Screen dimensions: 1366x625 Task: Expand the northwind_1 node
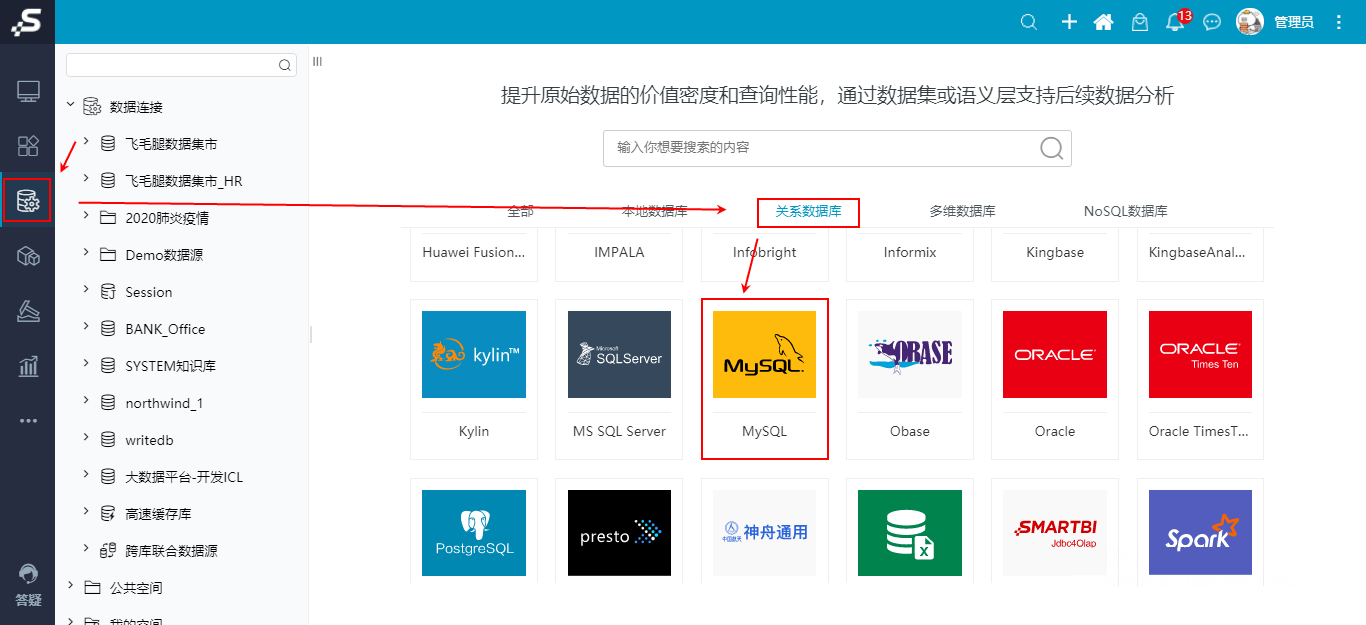coord(86,400)
